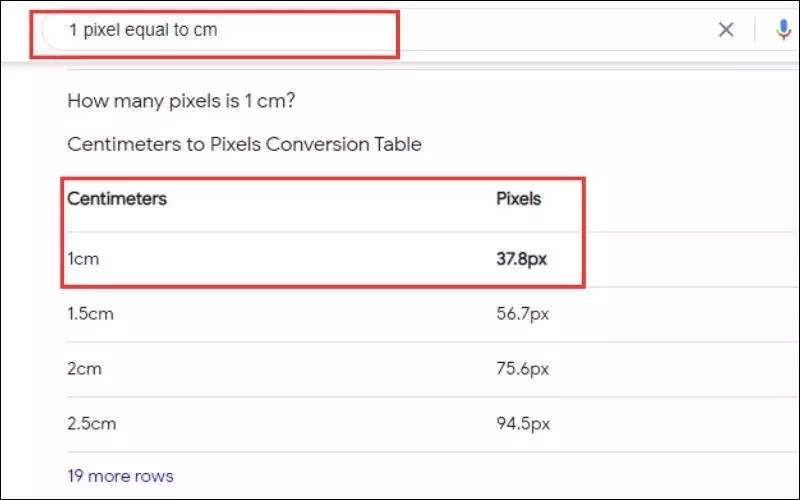Select the 2cm table cell

coord(84,369)
